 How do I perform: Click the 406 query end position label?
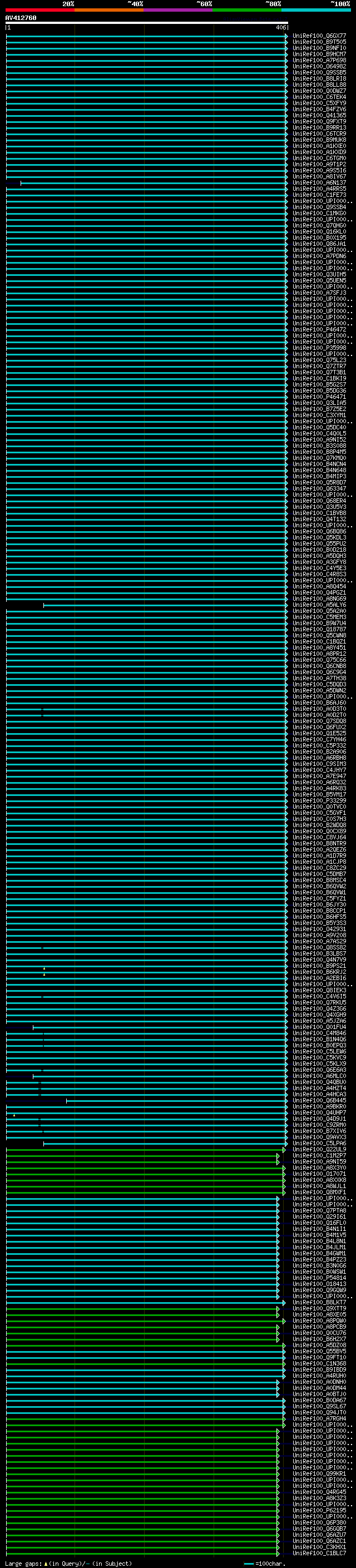(280, 27)
